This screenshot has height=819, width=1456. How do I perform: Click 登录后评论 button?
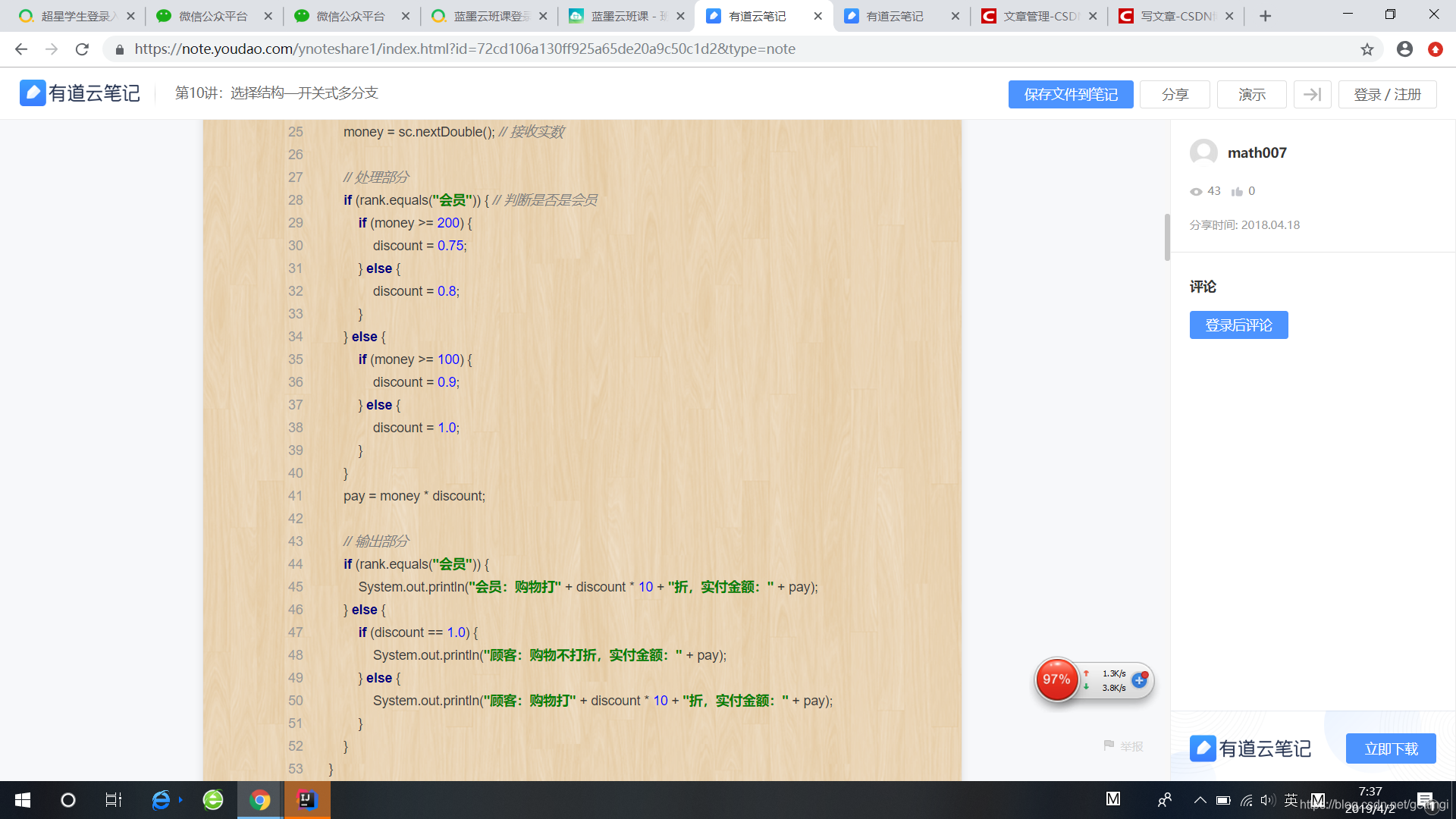tap(1238, 325)
